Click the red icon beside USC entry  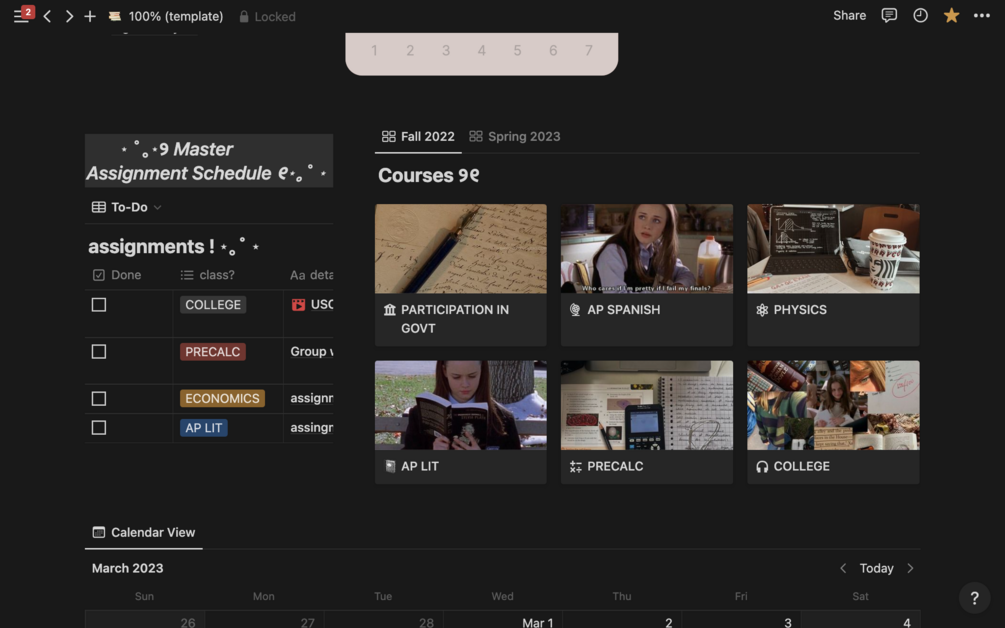coord(298,304)
